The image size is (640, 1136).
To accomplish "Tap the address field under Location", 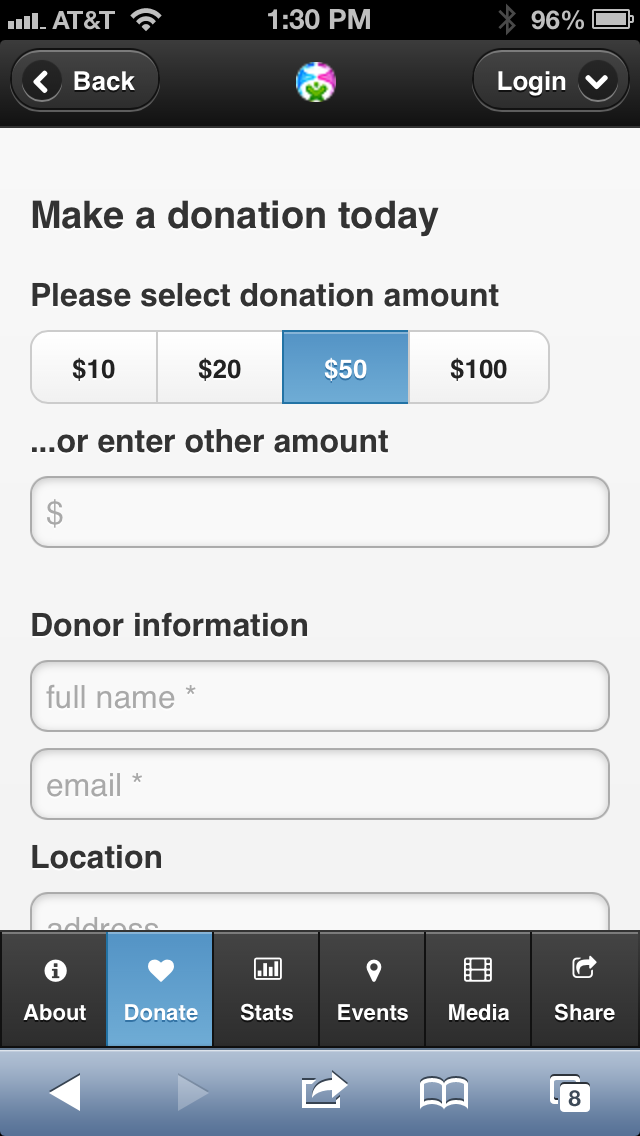I will (x=320, y=916).
